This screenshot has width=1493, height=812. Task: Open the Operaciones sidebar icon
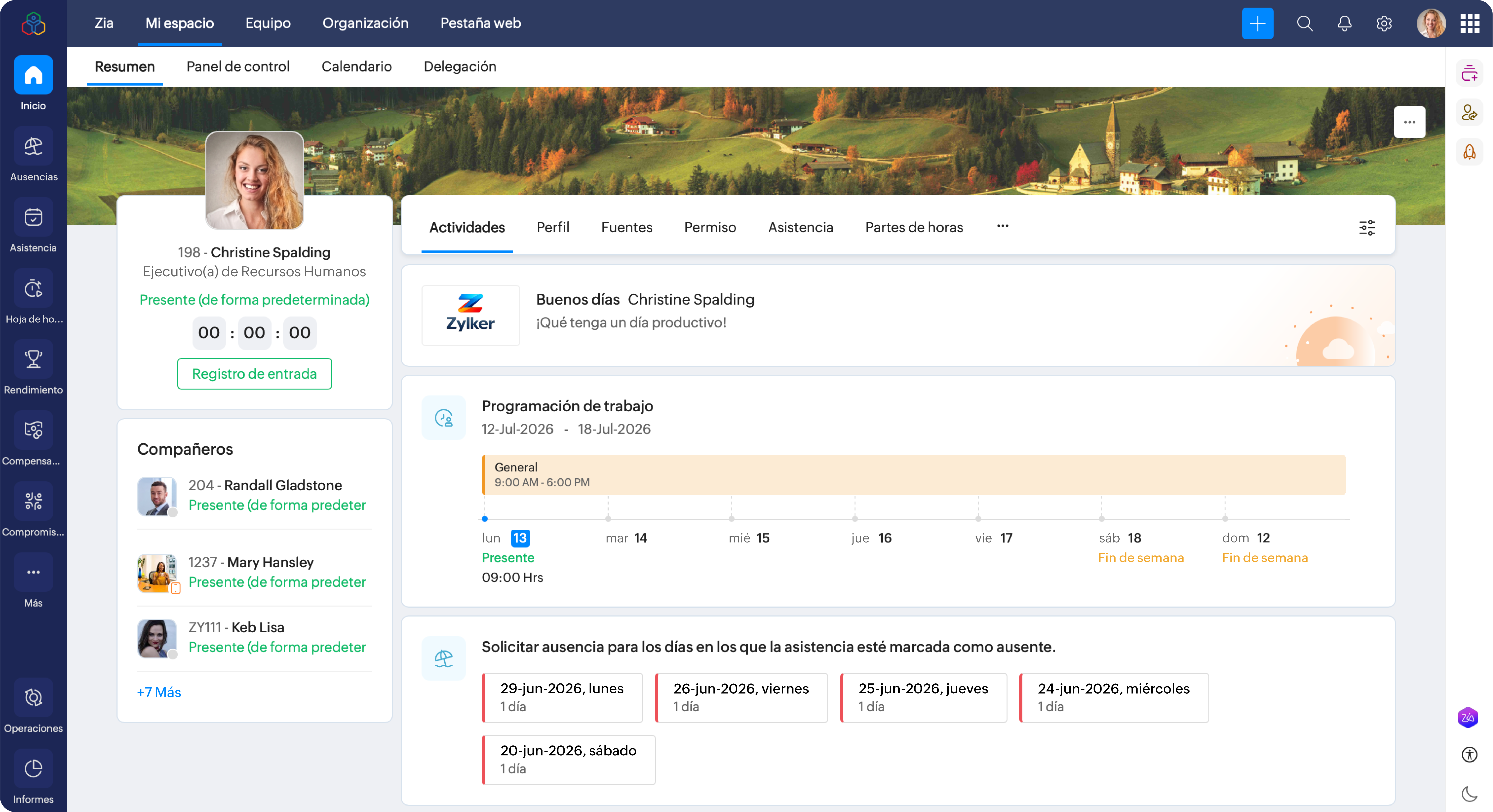point(33,697)
